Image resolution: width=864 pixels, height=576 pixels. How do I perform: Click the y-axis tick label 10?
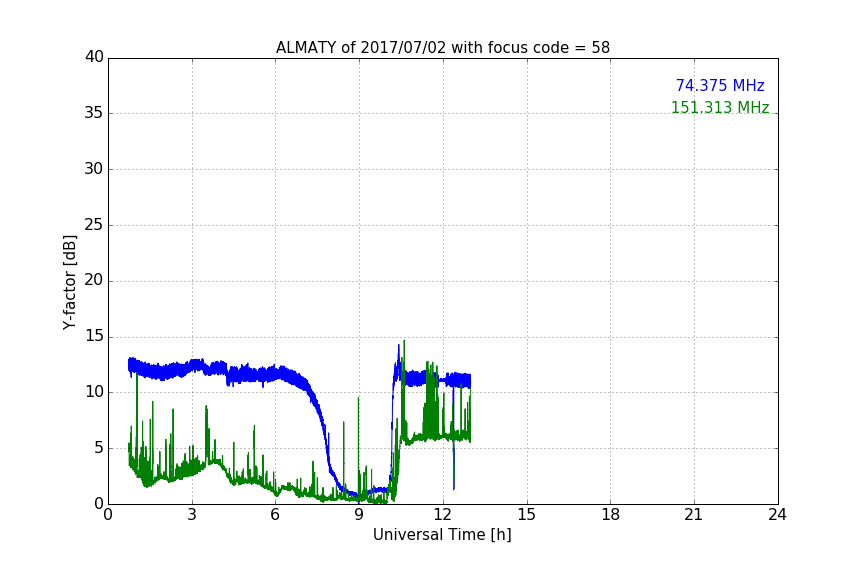click(94, 392)
